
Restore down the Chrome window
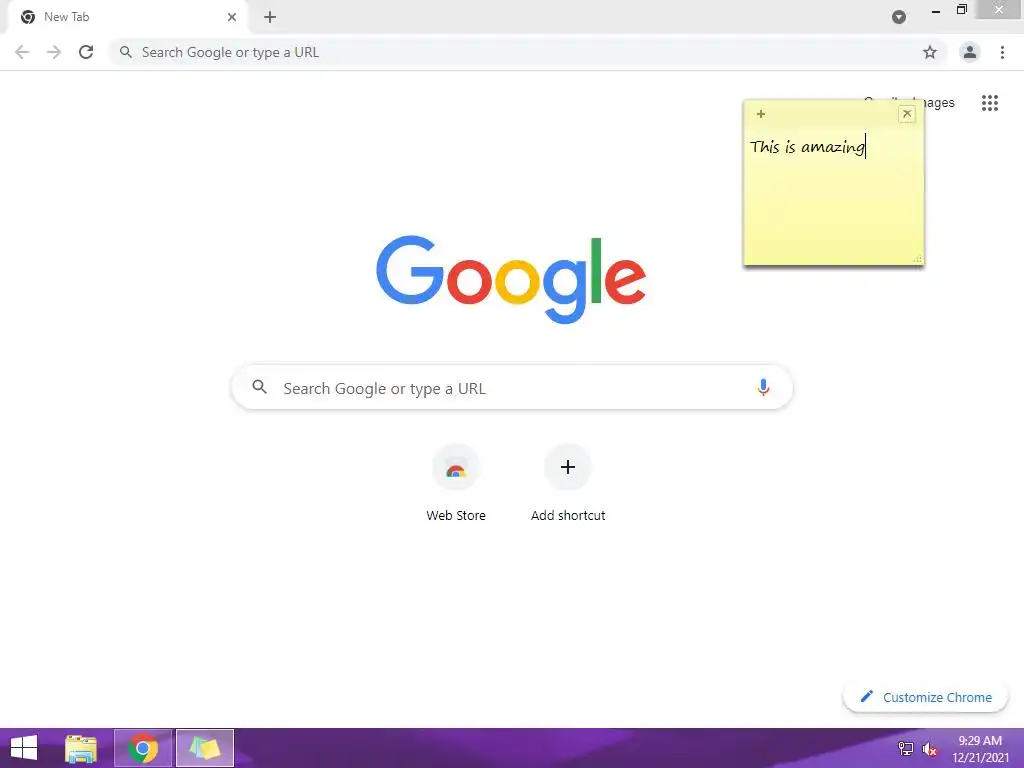click(x=961, y=9)
